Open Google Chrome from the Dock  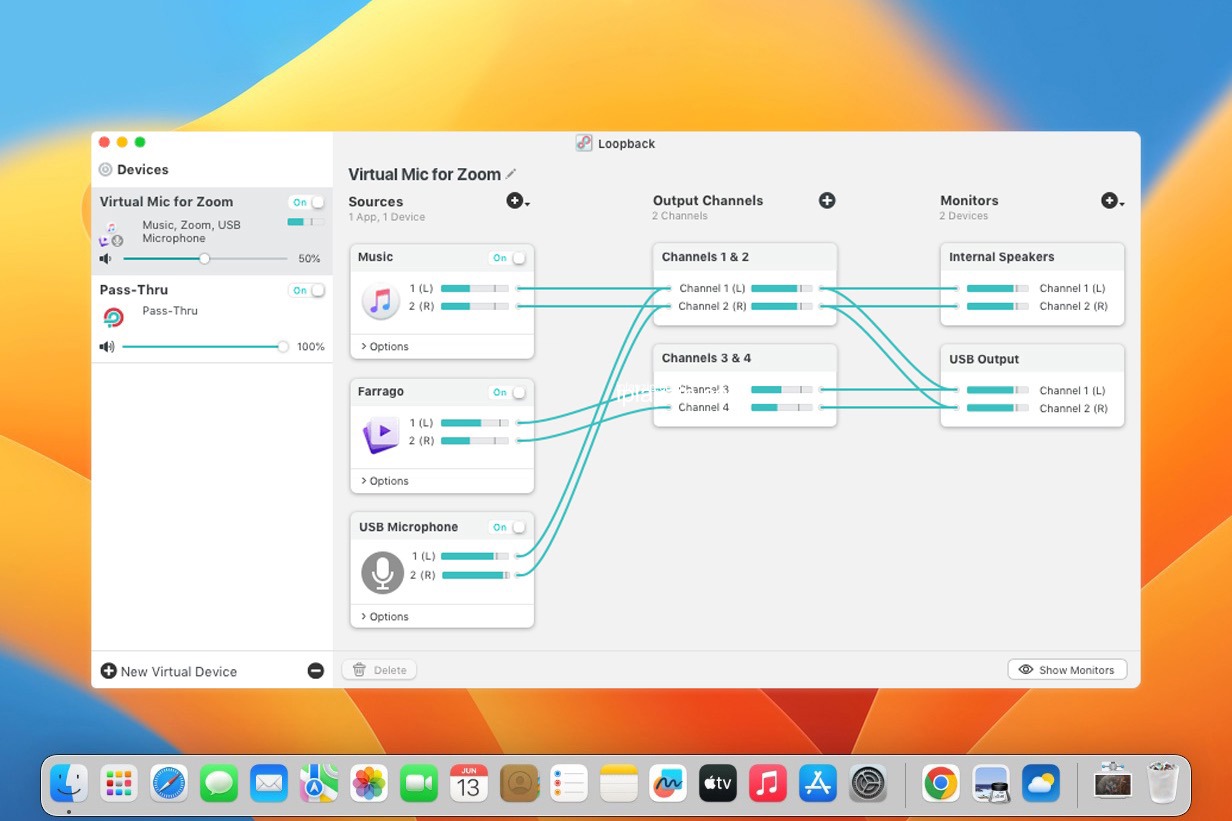941,783
